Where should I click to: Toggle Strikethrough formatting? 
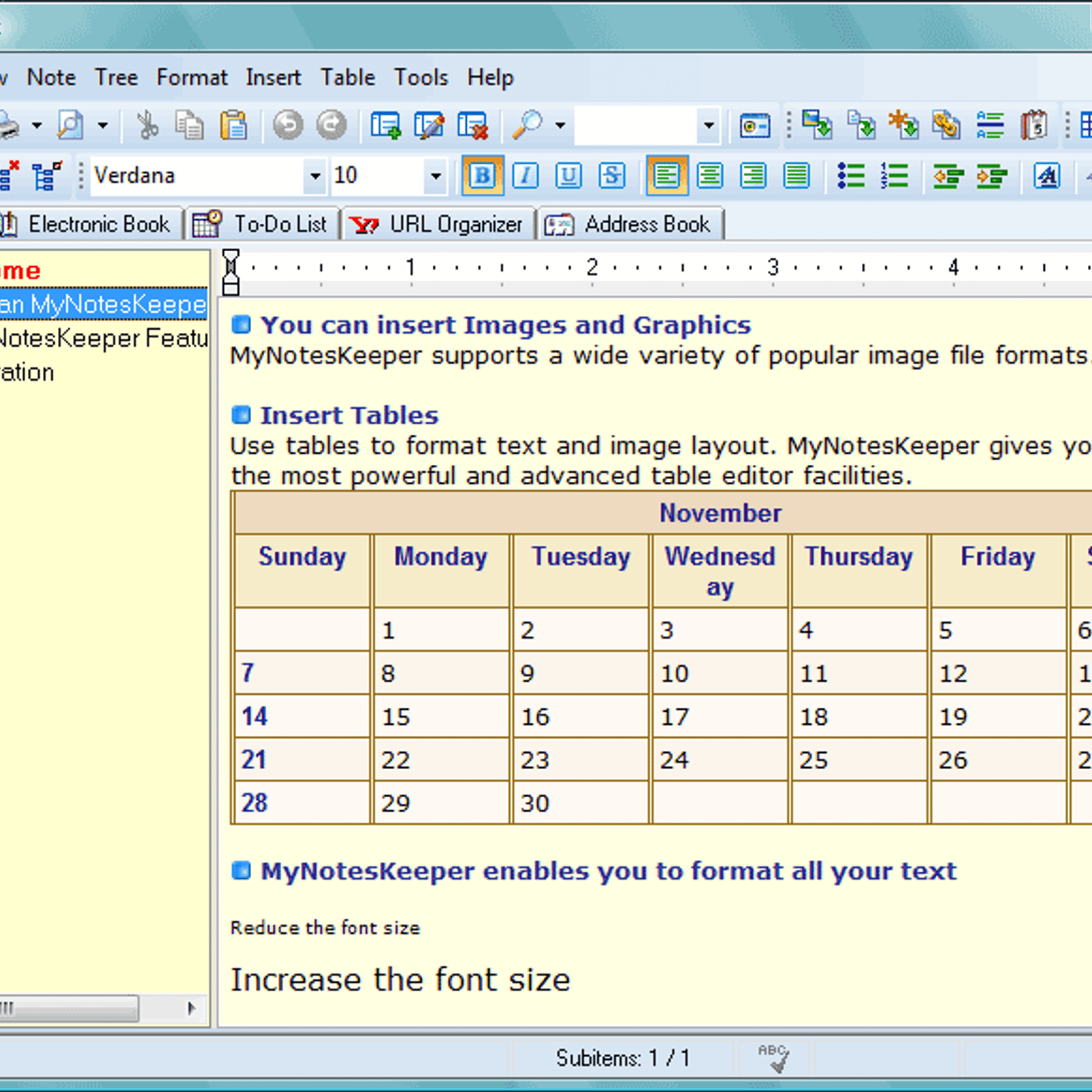point(612,176)
